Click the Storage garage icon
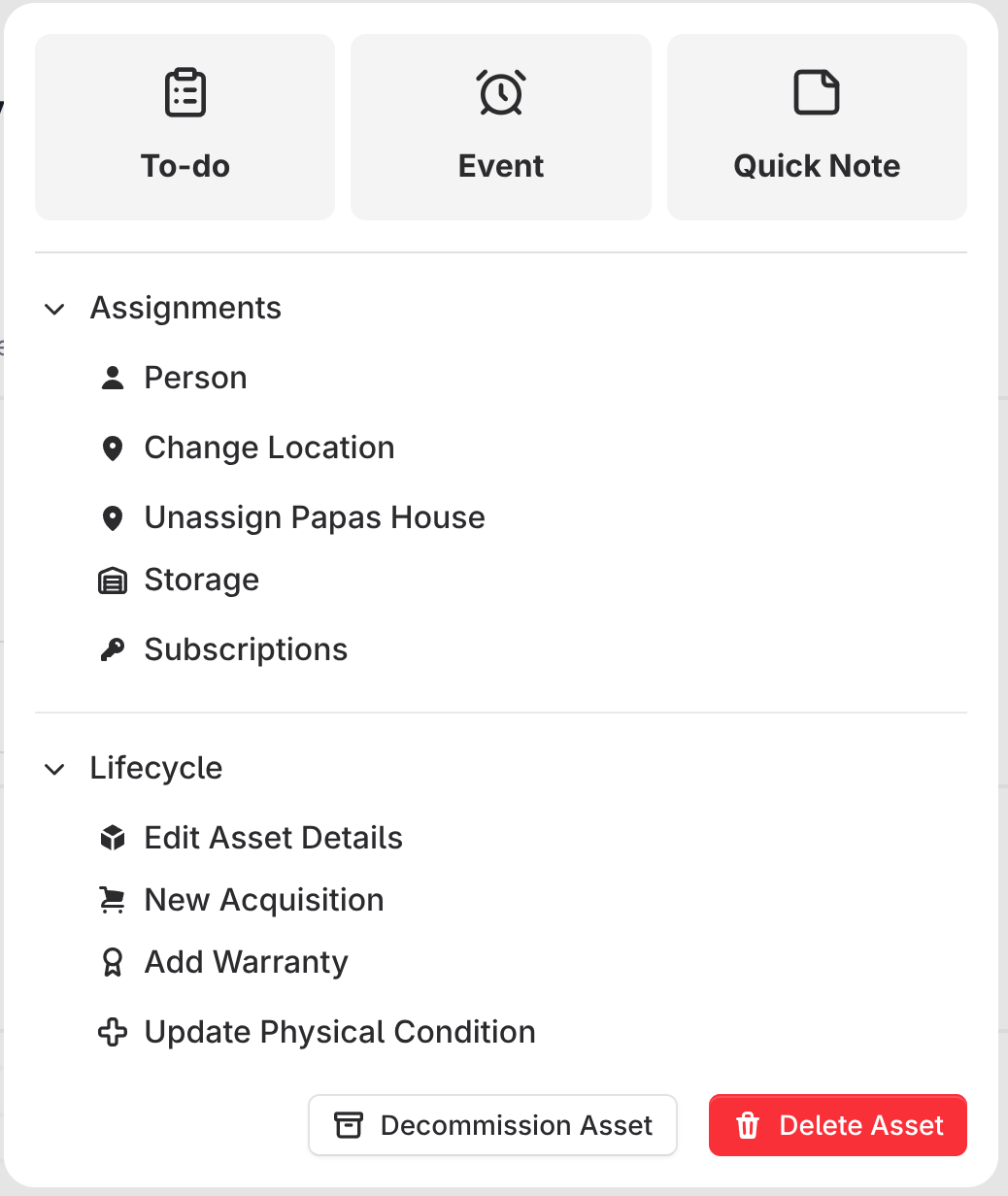The image size is (1008, 1196). point(113,581)
